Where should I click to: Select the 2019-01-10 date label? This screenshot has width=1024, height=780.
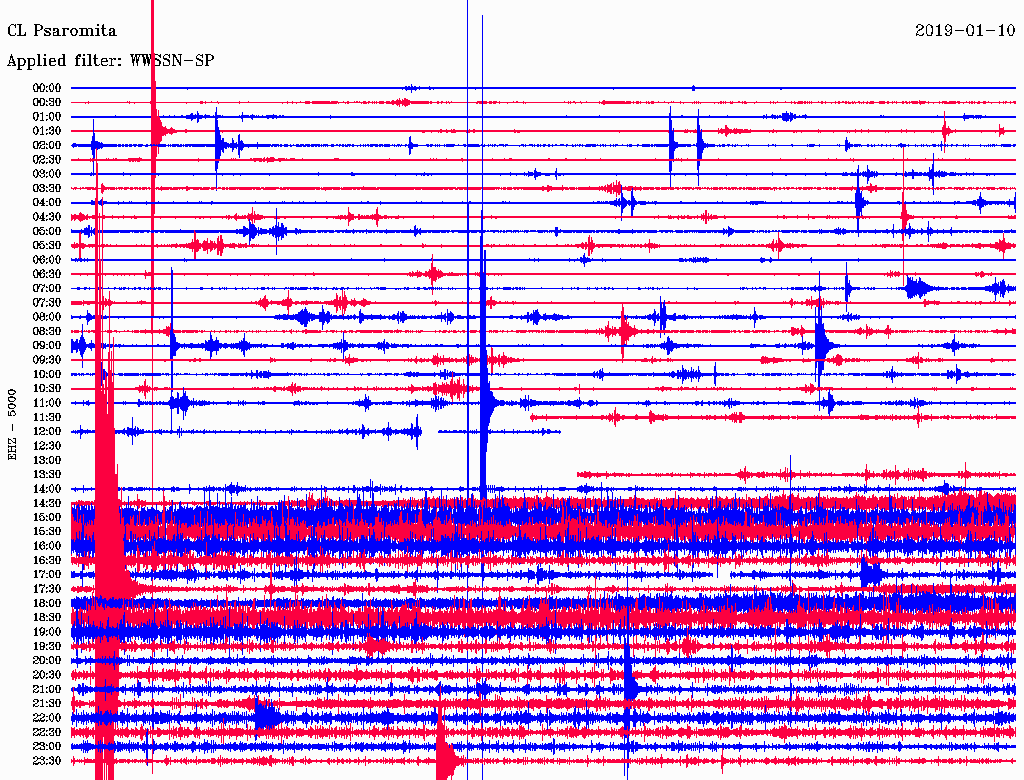pos(965,31)
